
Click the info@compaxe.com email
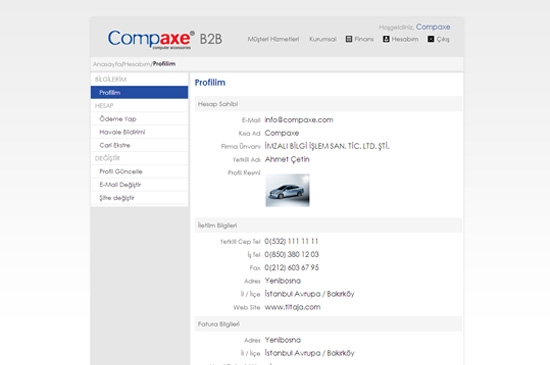[299, 120]
